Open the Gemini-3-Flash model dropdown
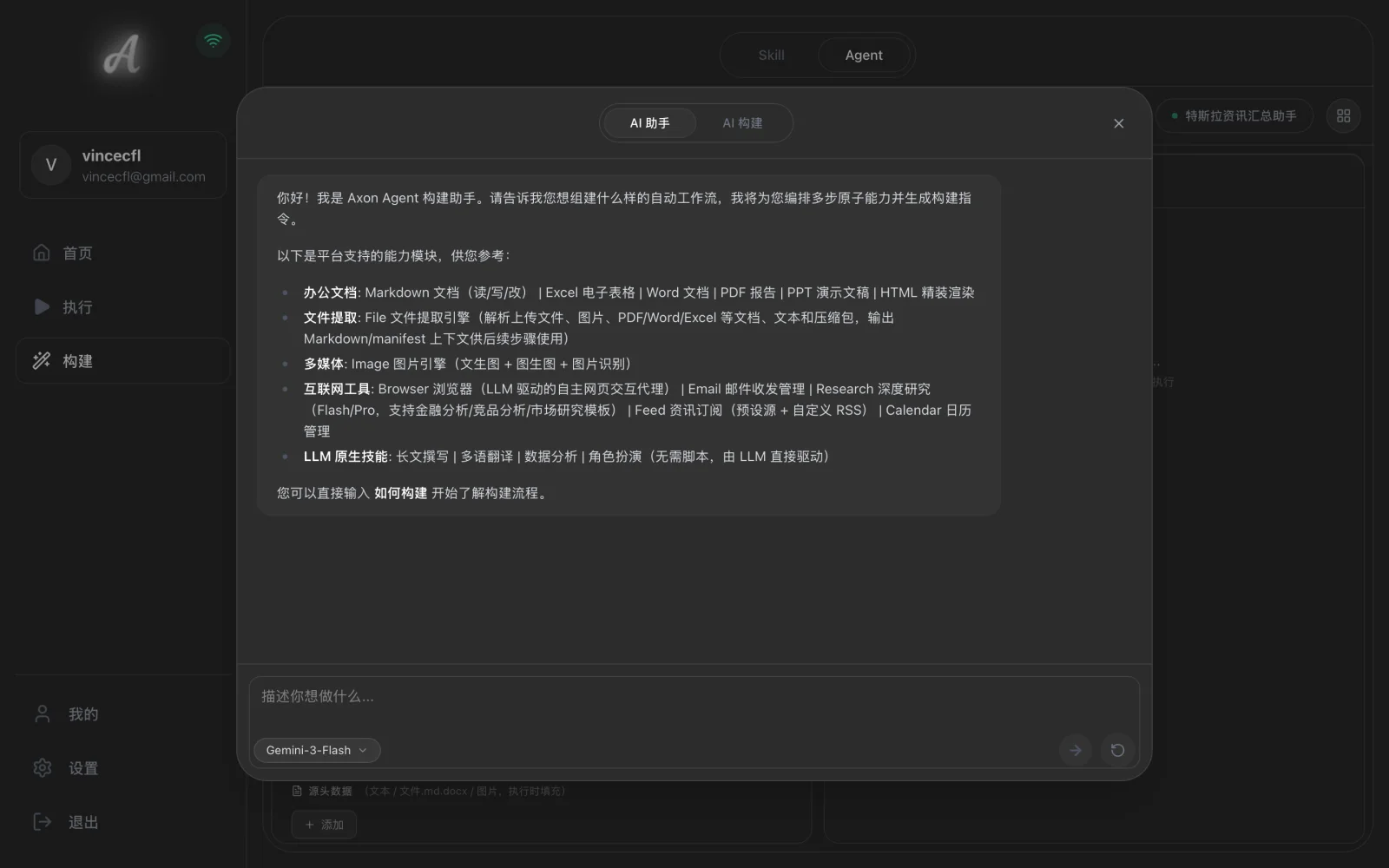 pos(317,750)
